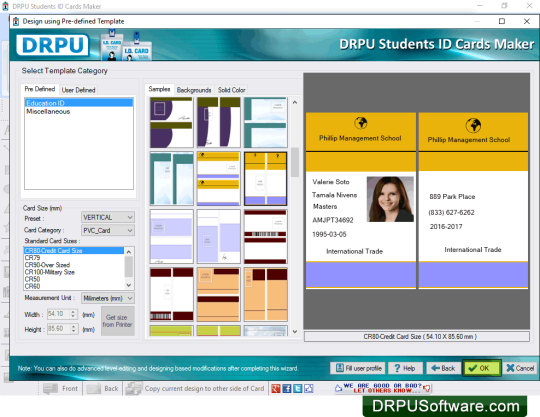The height and width of the screenshot is (417, 540).
Task: Confirm template with OK button
Action: pos(481,368)
